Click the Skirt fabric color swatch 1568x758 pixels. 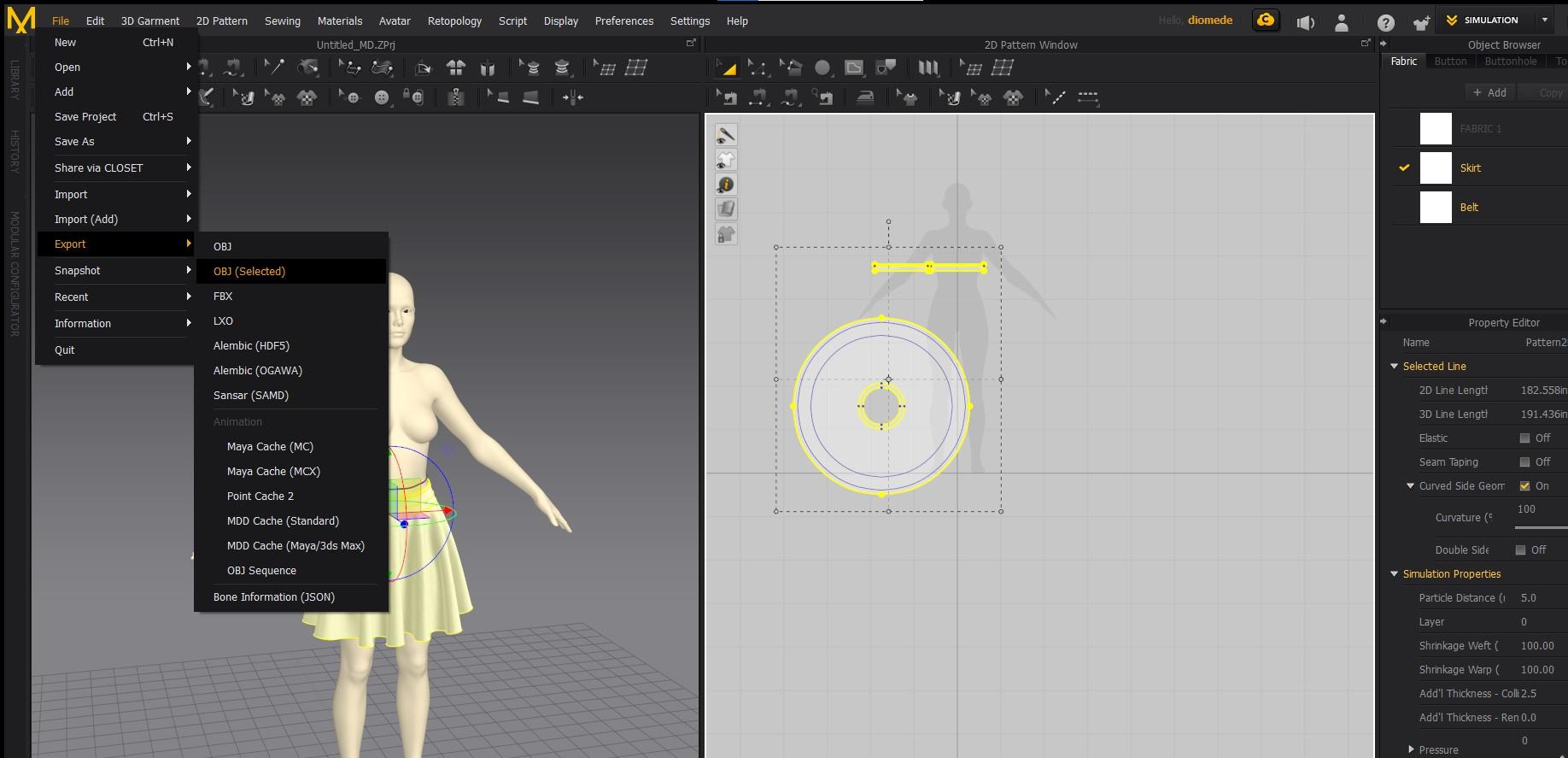click(1436, 168)
